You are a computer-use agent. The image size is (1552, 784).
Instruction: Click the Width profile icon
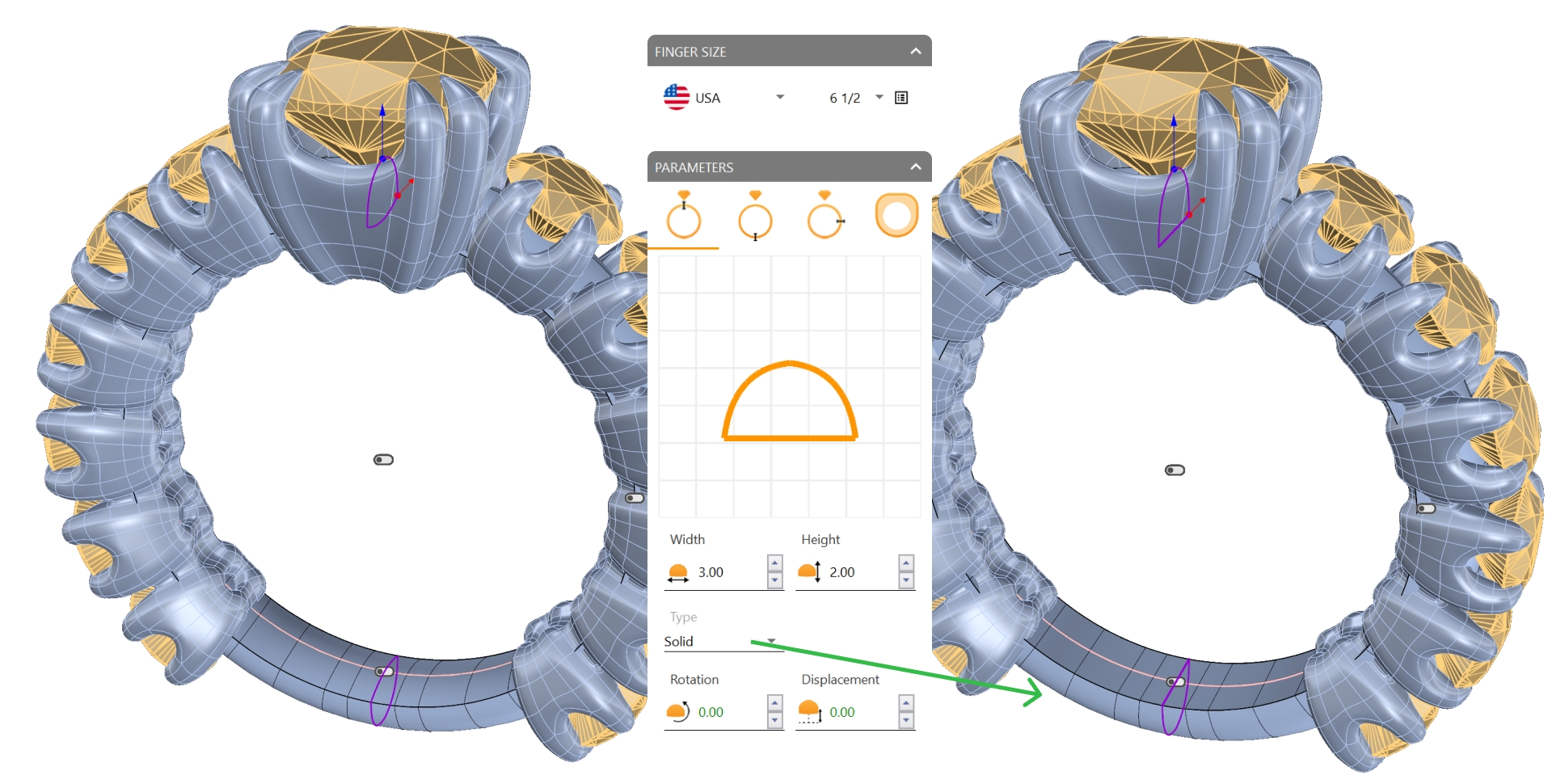[678, 573]
